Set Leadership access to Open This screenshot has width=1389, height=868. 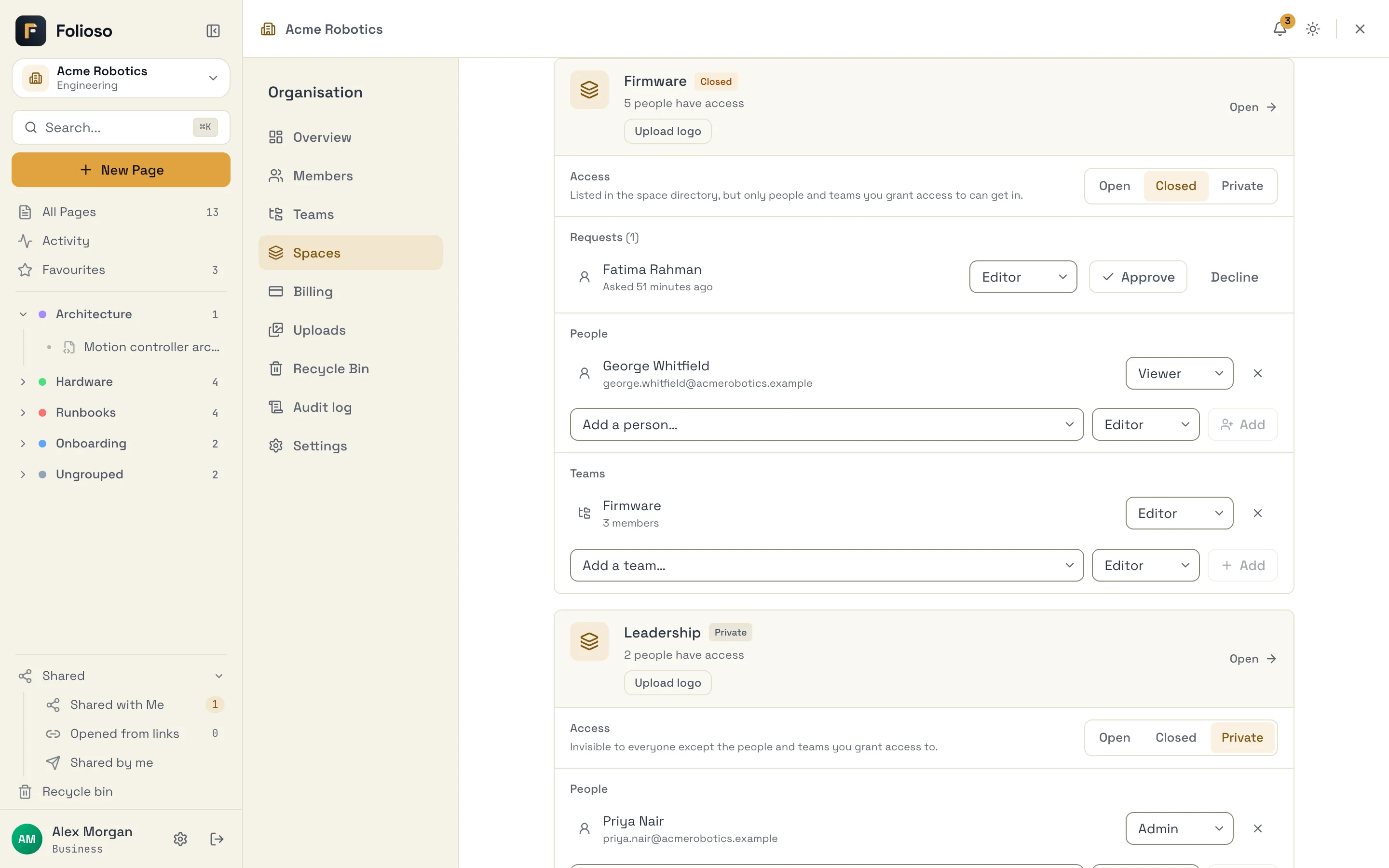pyautogui.click(x=1114, y=738)
